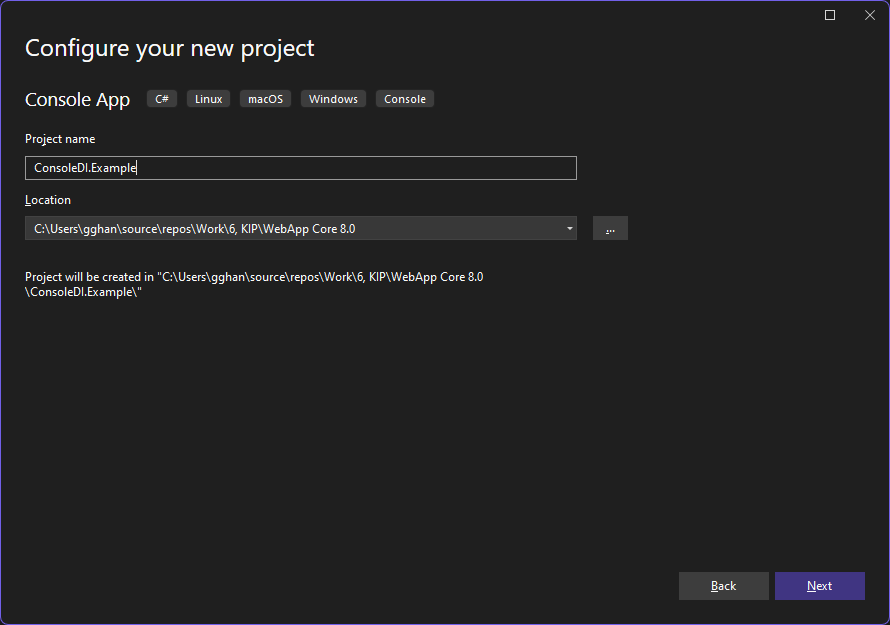This screenshot has height=625, width=890.
Task: Click the Console App template heading
Action: pyautogui.click(x=78, y=99)
